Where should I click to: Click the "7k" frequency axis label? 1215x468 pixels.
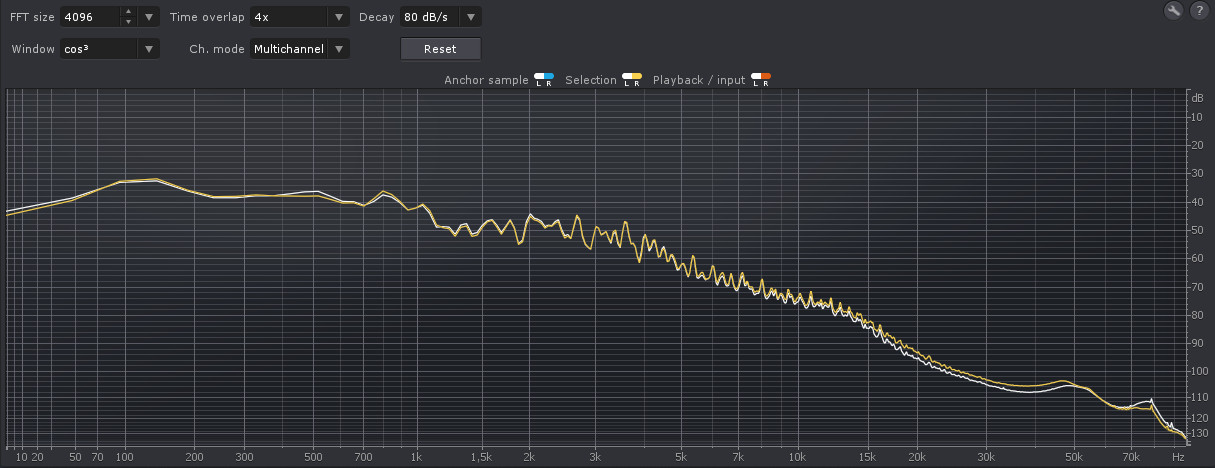[738, 456]
